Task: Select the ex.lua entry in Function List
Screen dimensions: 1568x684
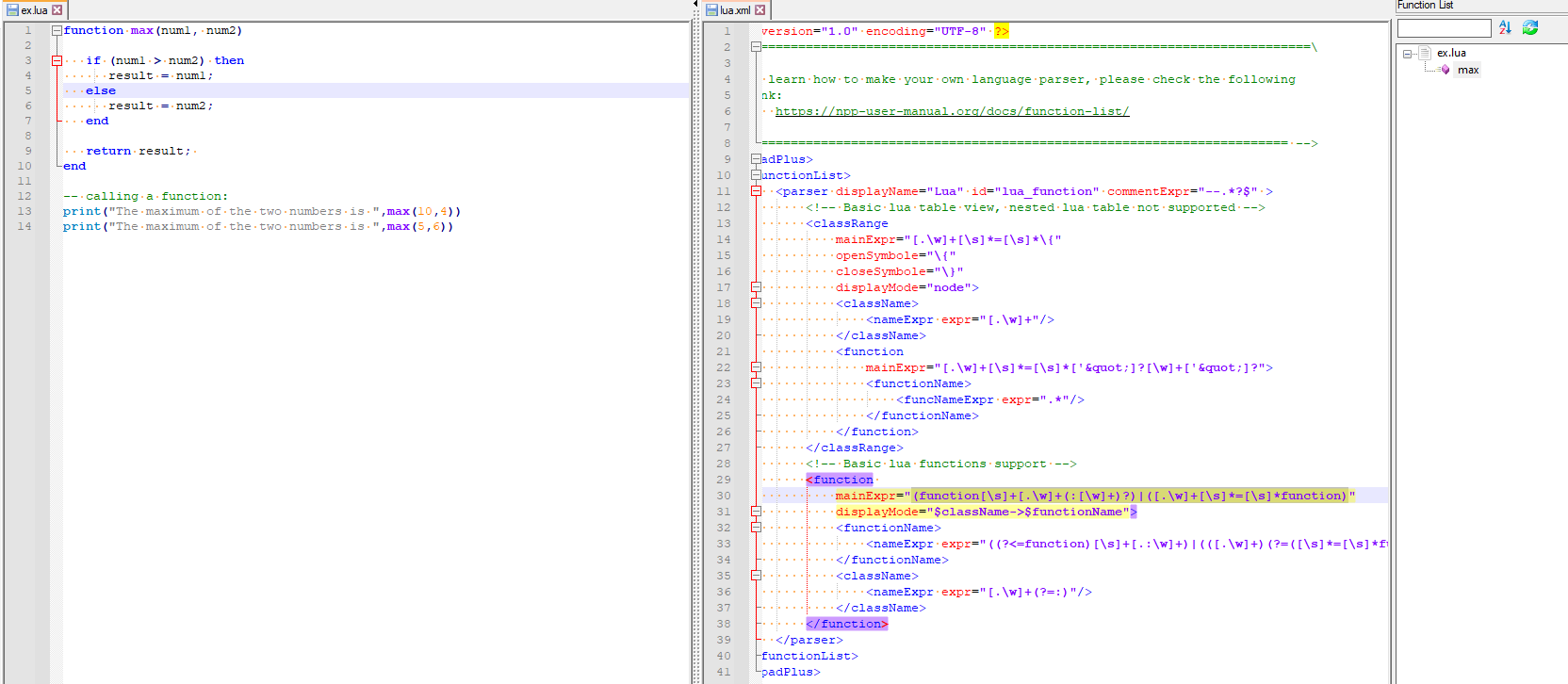Action: point(1451,53)
